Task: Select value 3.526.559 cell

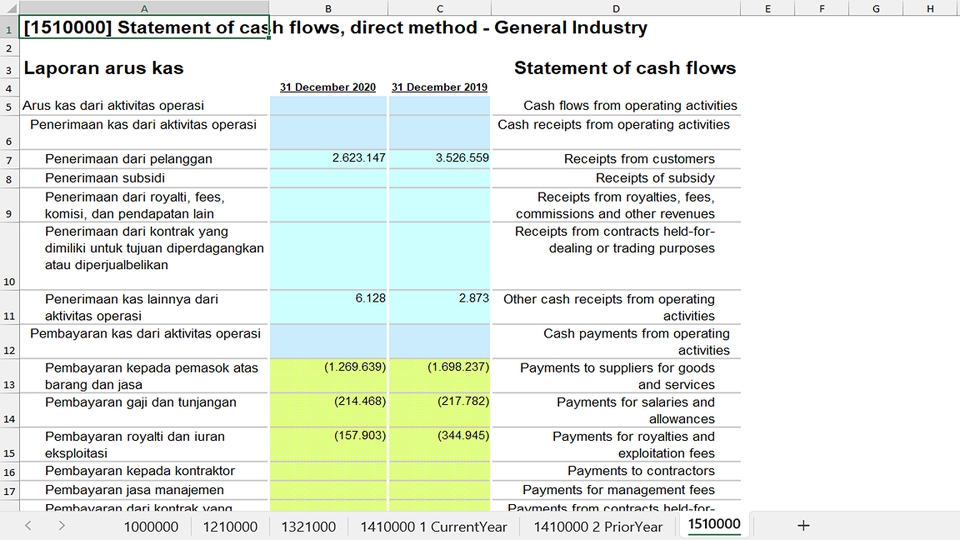Action: pos(440,159)
